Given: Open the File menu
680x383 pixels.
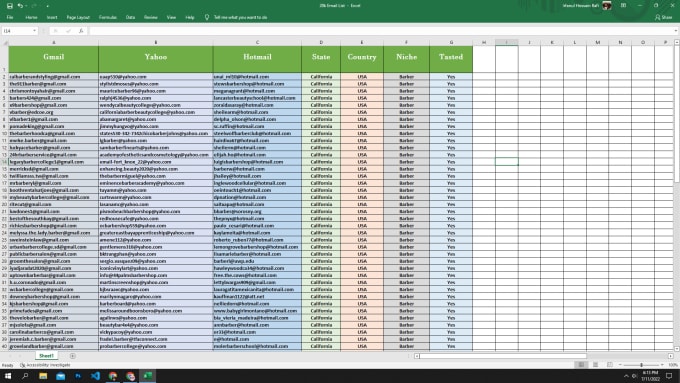Looking at the screenshot, I should coord(10,17).
